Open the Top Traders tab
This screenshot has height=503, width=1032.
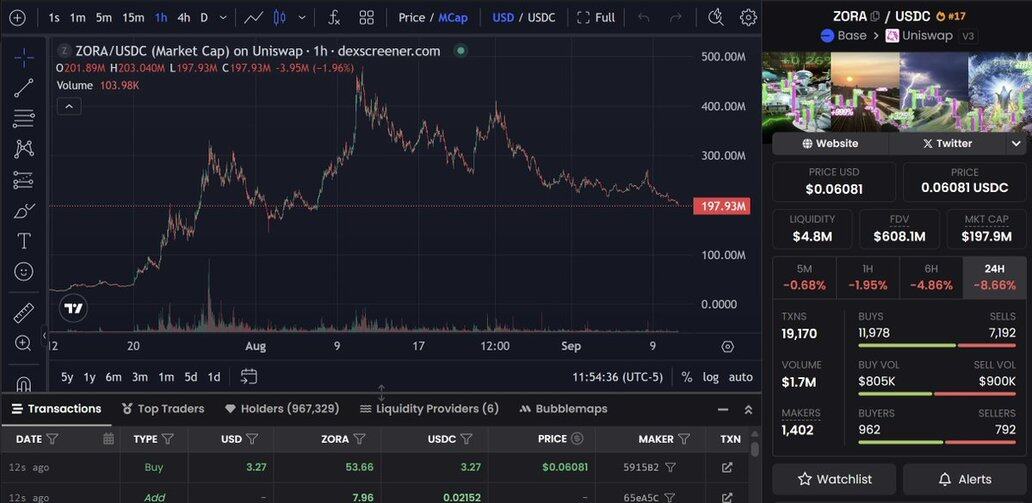163,409
